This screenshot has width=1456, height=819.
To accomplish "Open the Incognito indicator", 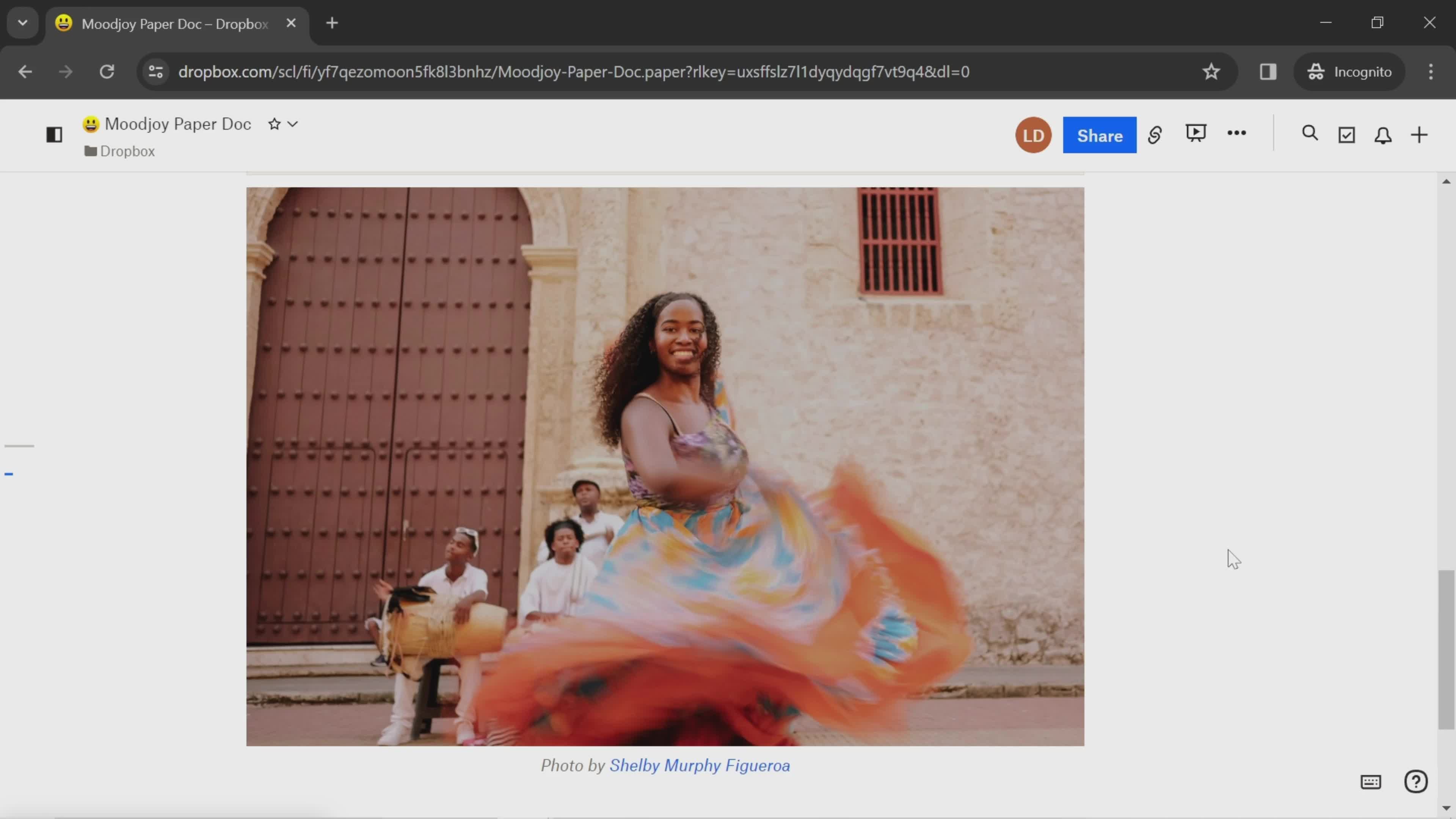I will 1349,72.
